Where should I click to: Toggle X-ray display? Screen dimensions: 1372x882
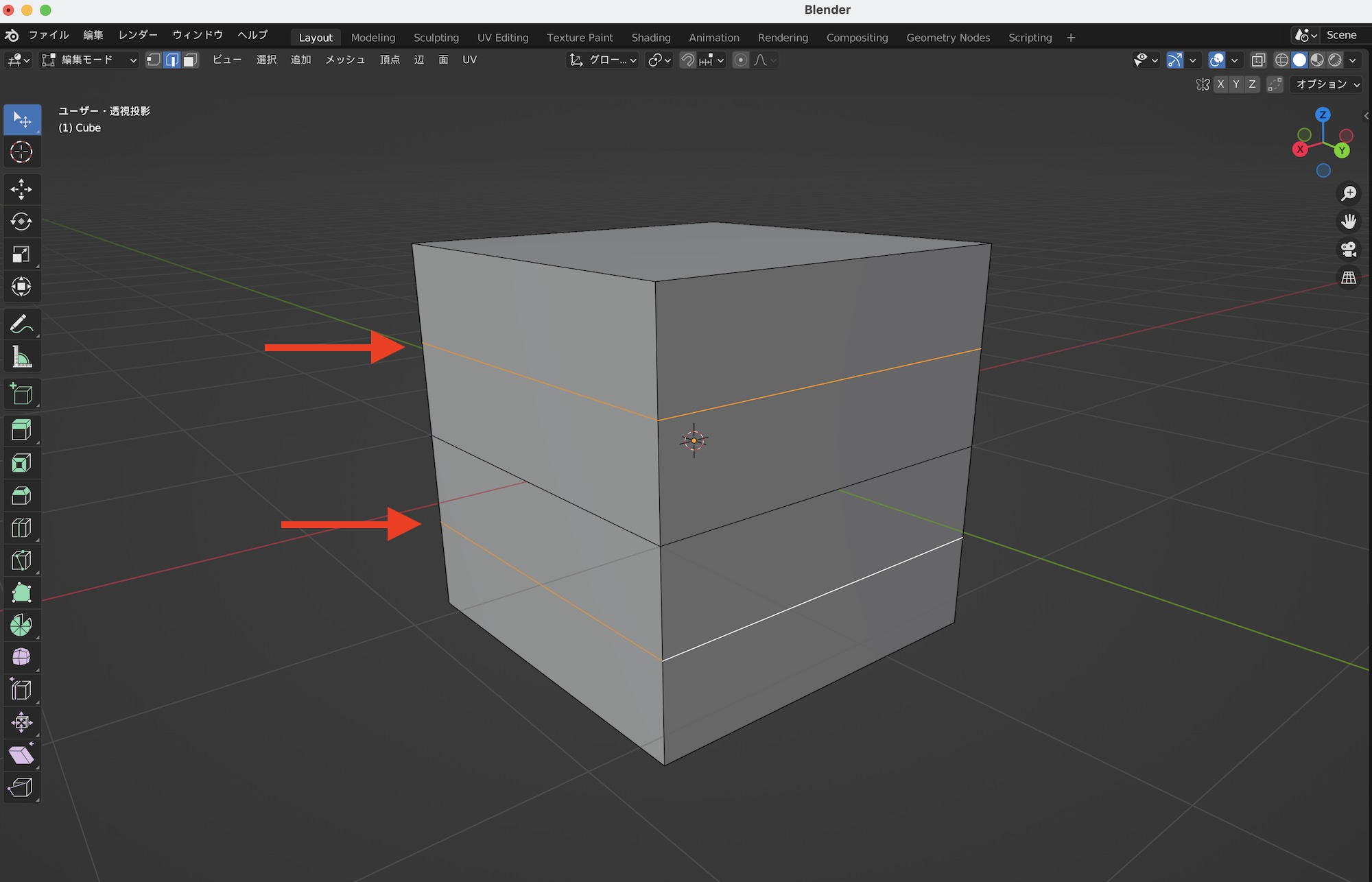tap(1258, 60)
